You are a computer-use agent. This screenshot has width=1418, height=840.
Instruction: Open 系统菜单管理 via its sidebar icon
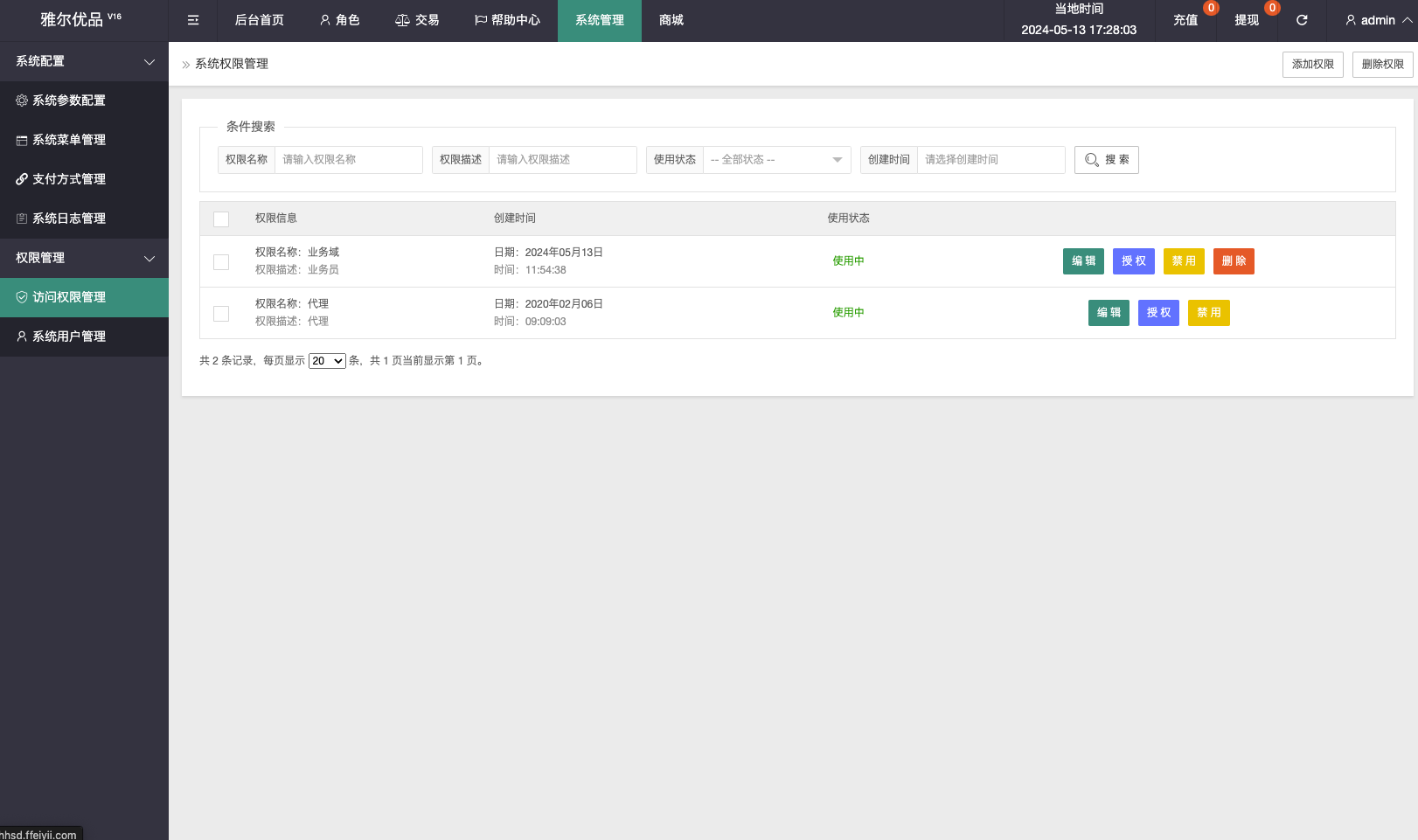tap(22, 140)
